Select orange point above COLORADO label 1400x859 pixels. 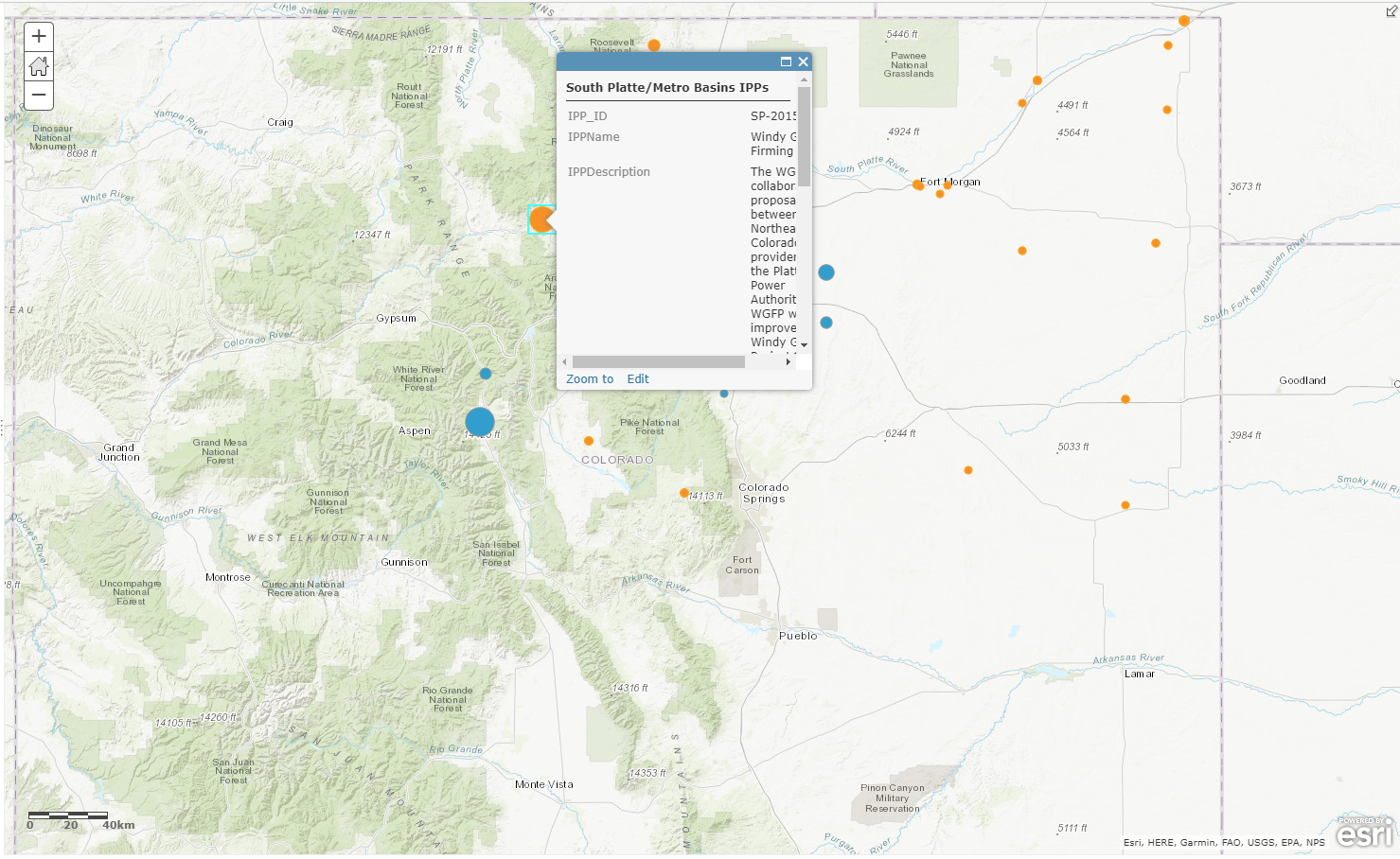[589, 441]
